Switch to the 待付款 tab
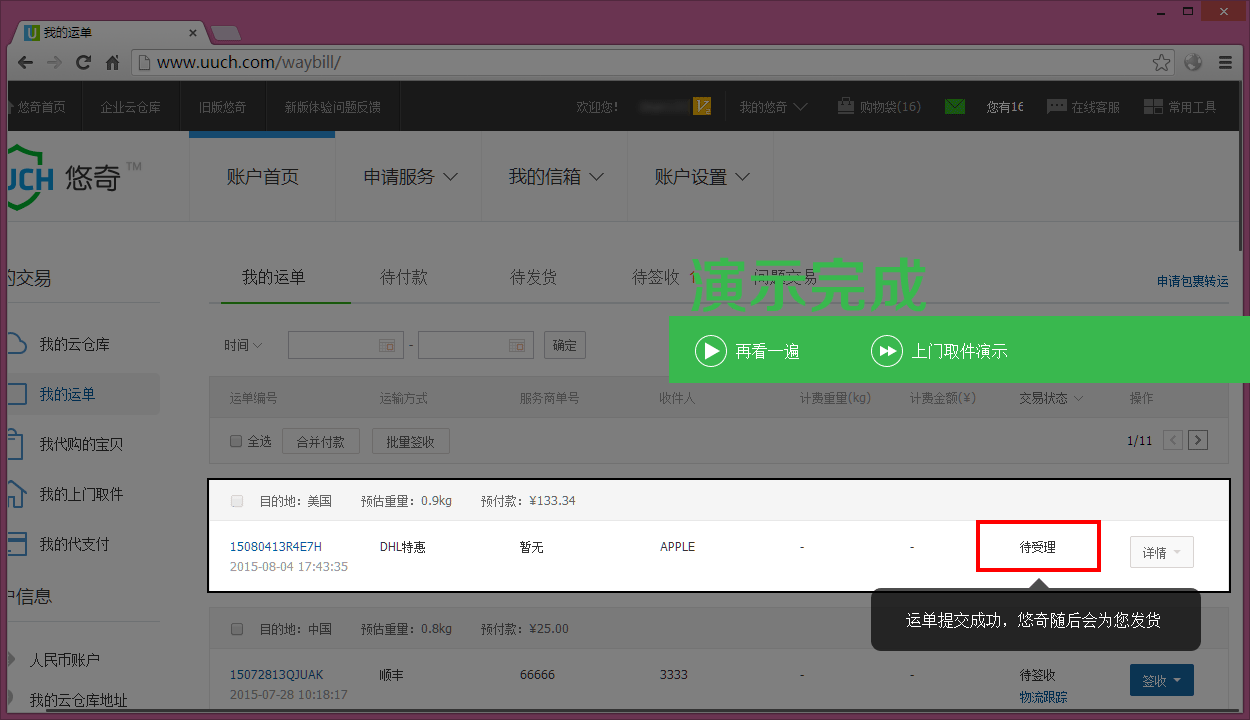The height and width of the screenshot is (720, 1250). pyautogui.click(x=403, y=277)
